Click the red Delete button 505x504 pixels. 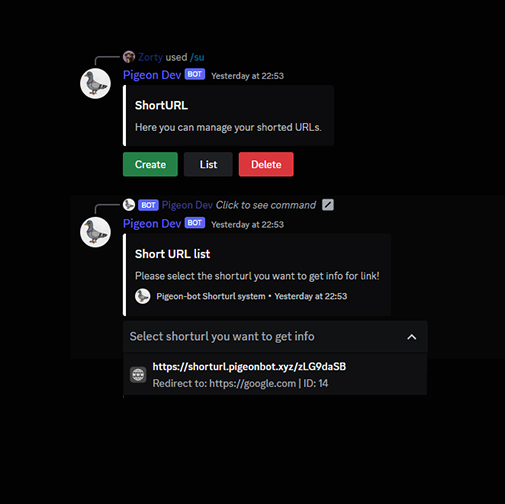(x=266, y=164)
